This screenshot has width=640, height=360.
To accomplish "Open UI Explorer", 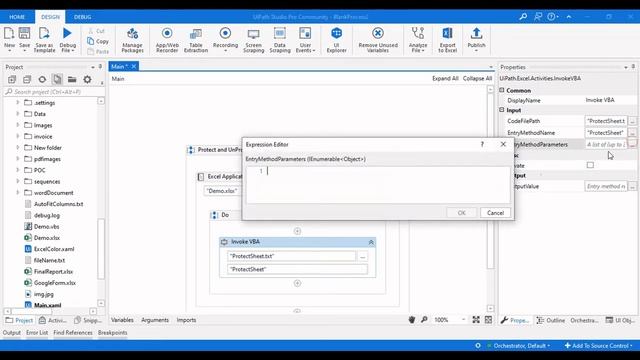I will (x=336, y=40).
